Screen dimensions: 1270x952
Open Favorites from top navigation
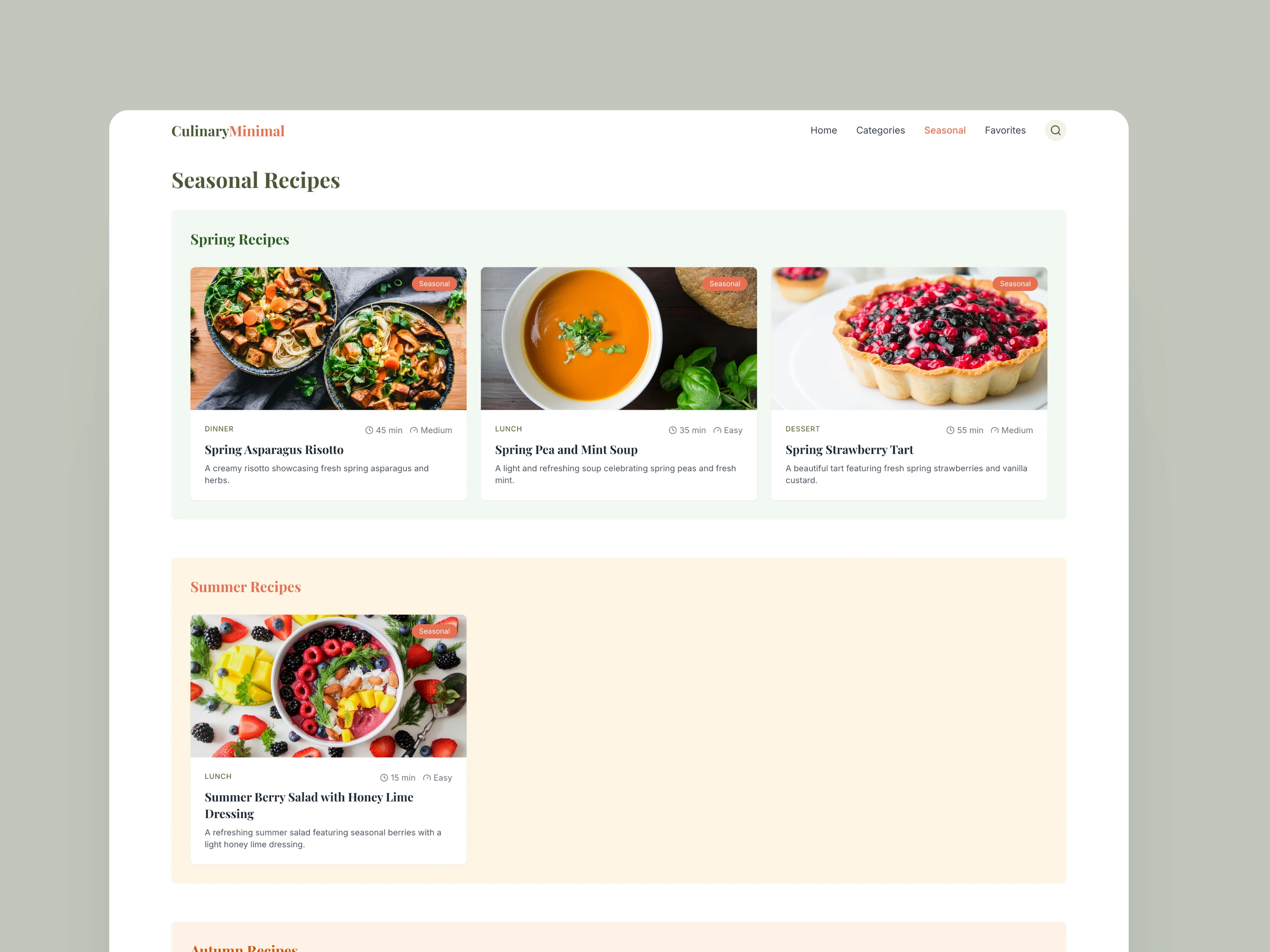1005,130
